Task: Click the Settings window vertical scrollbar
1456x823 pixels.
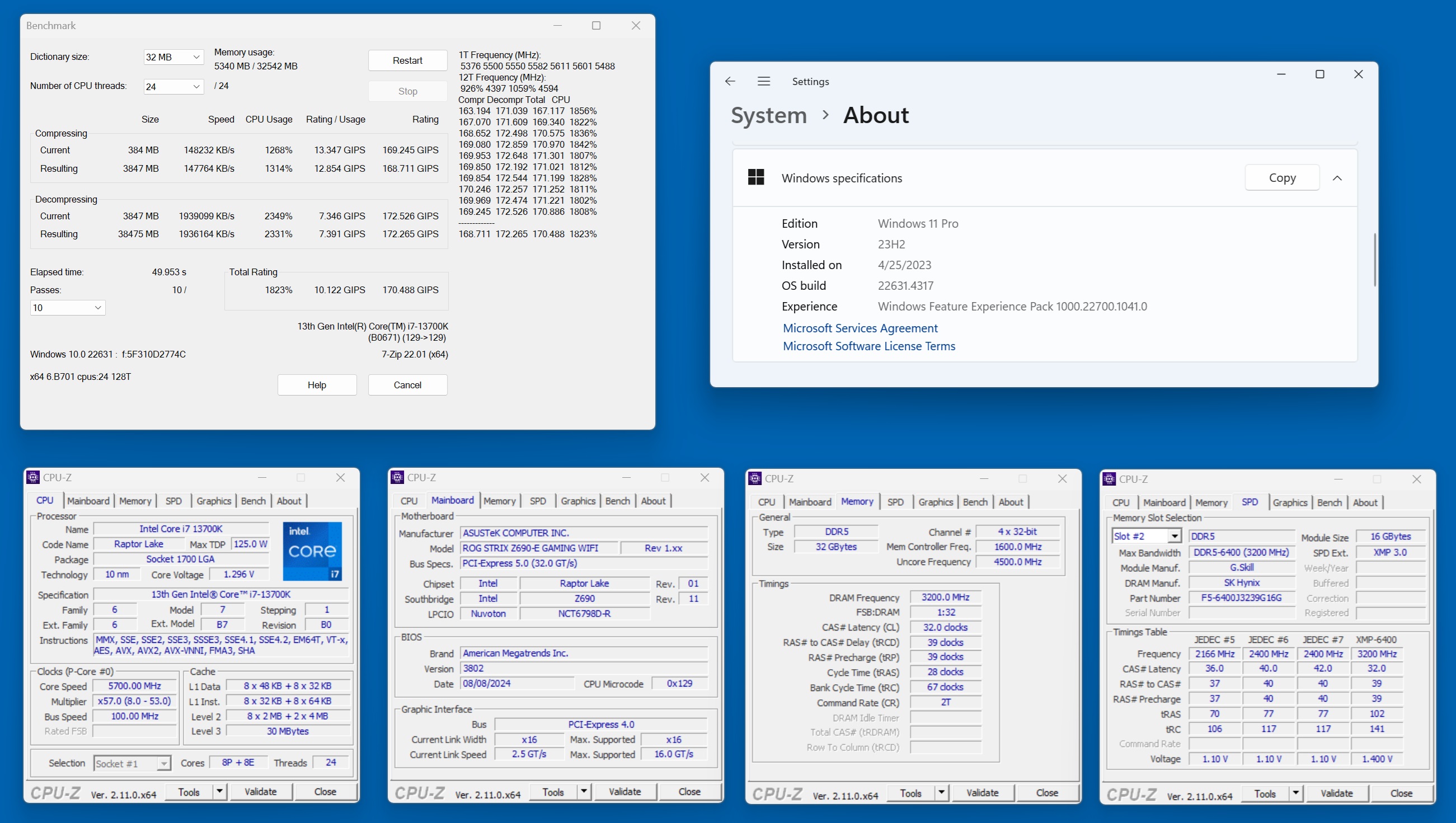Action: click(x=1375, y=260)
